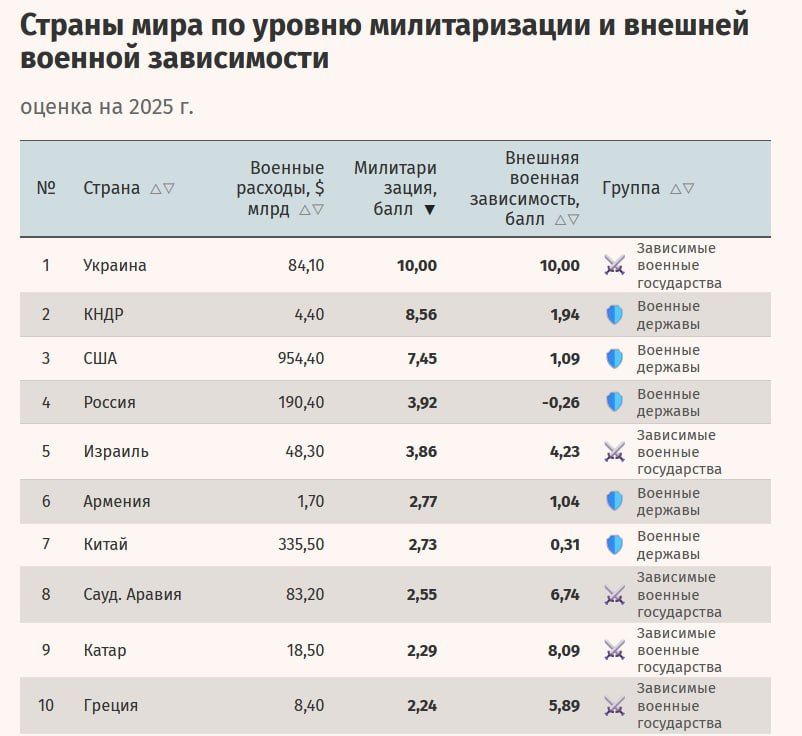Click the Израиль country name
Viewport: 802px width, 736px height.
[x=116, y=452]
